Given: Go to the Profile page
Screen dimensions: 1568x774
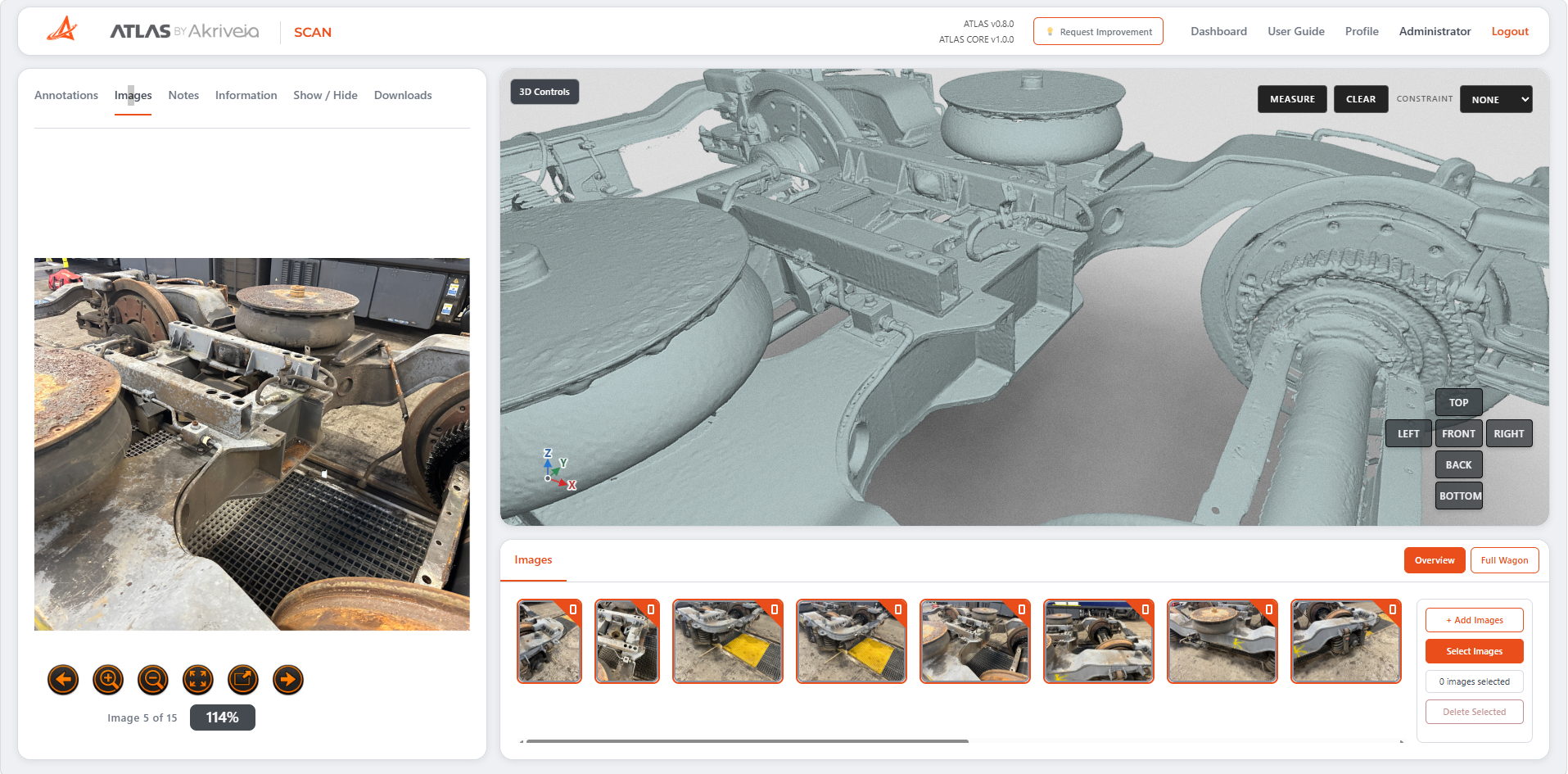Looking at the screenshot, I should click(x=1362, y=31).
